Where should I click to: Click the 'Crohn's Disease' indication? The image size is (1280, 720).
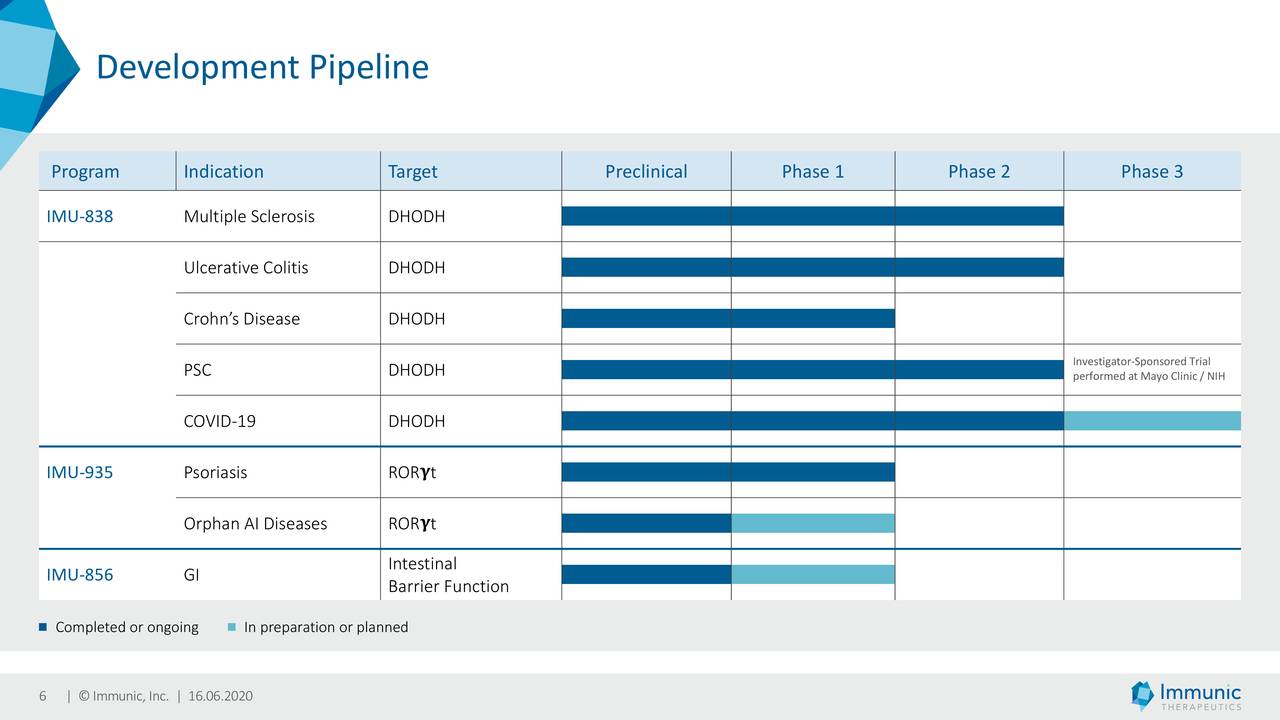click(242, 319)
